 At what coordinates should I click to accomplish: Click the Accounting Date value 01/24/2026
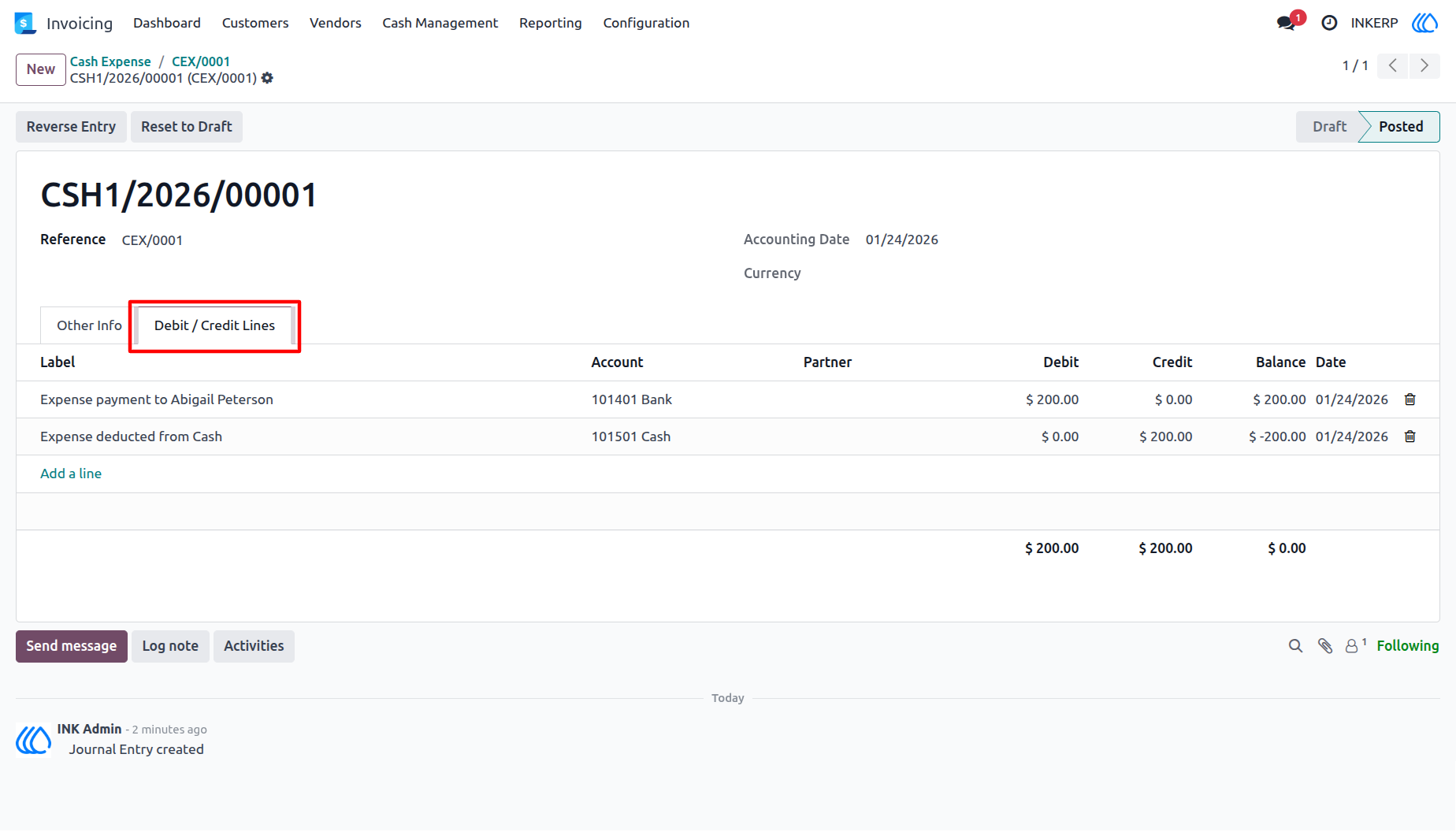902,240
